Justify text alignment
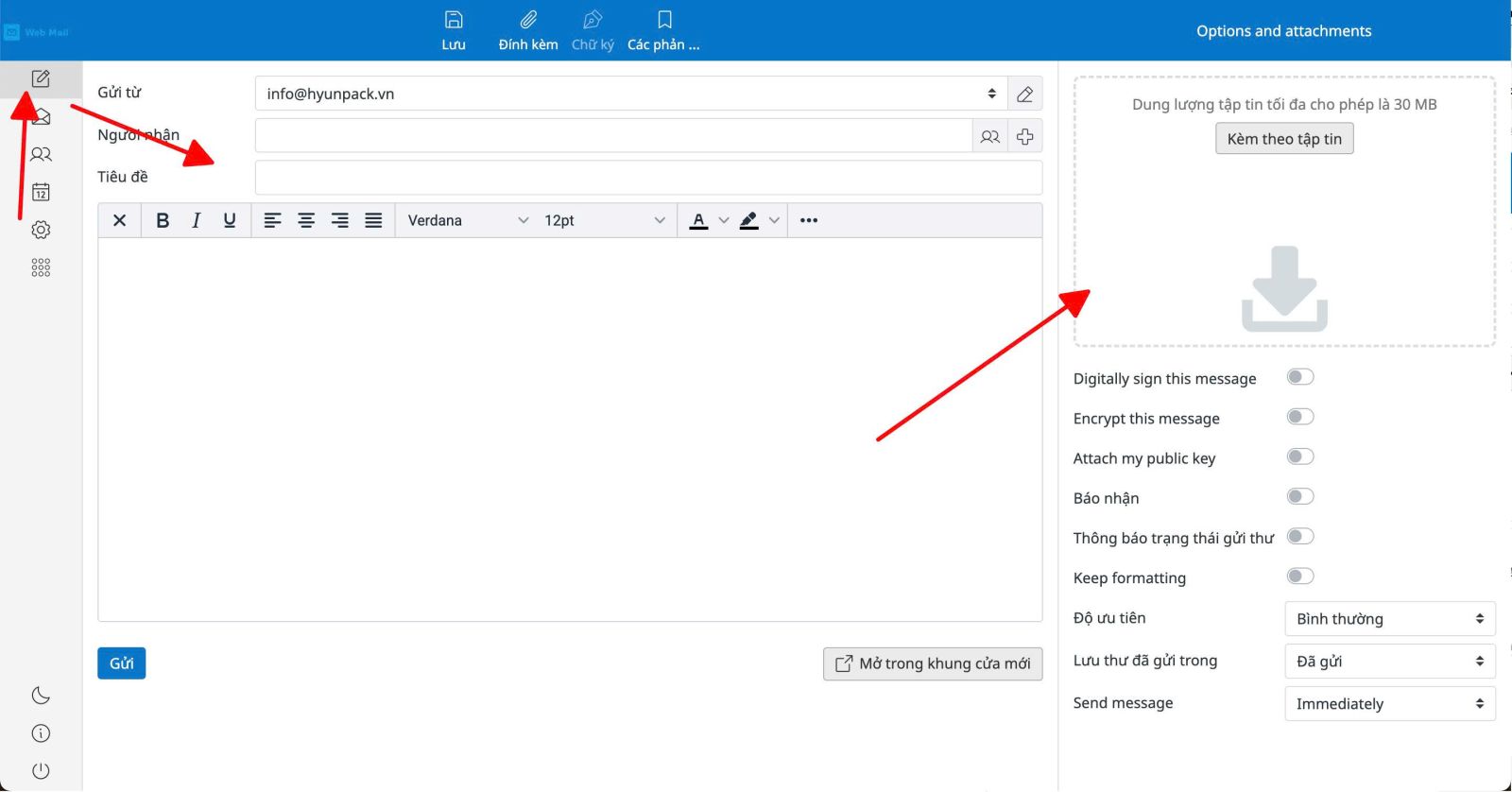The height and width of the screenshot is (792, 1512). (x=374, y=220)
